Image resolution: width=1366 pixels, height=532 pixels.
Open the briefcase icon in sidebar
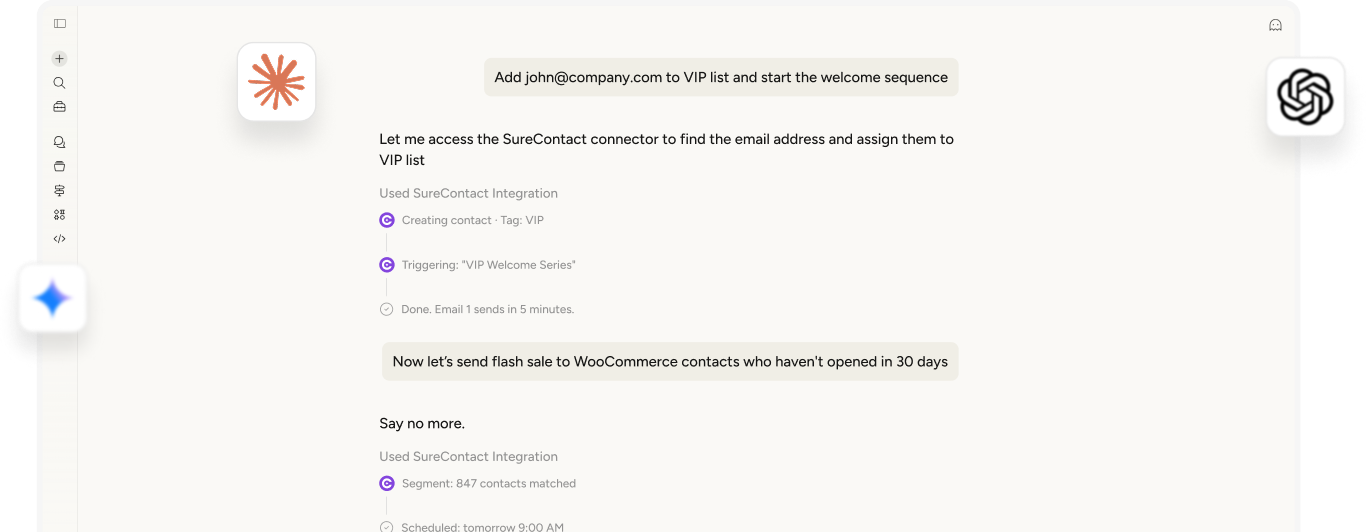click(x=60, y=107)
